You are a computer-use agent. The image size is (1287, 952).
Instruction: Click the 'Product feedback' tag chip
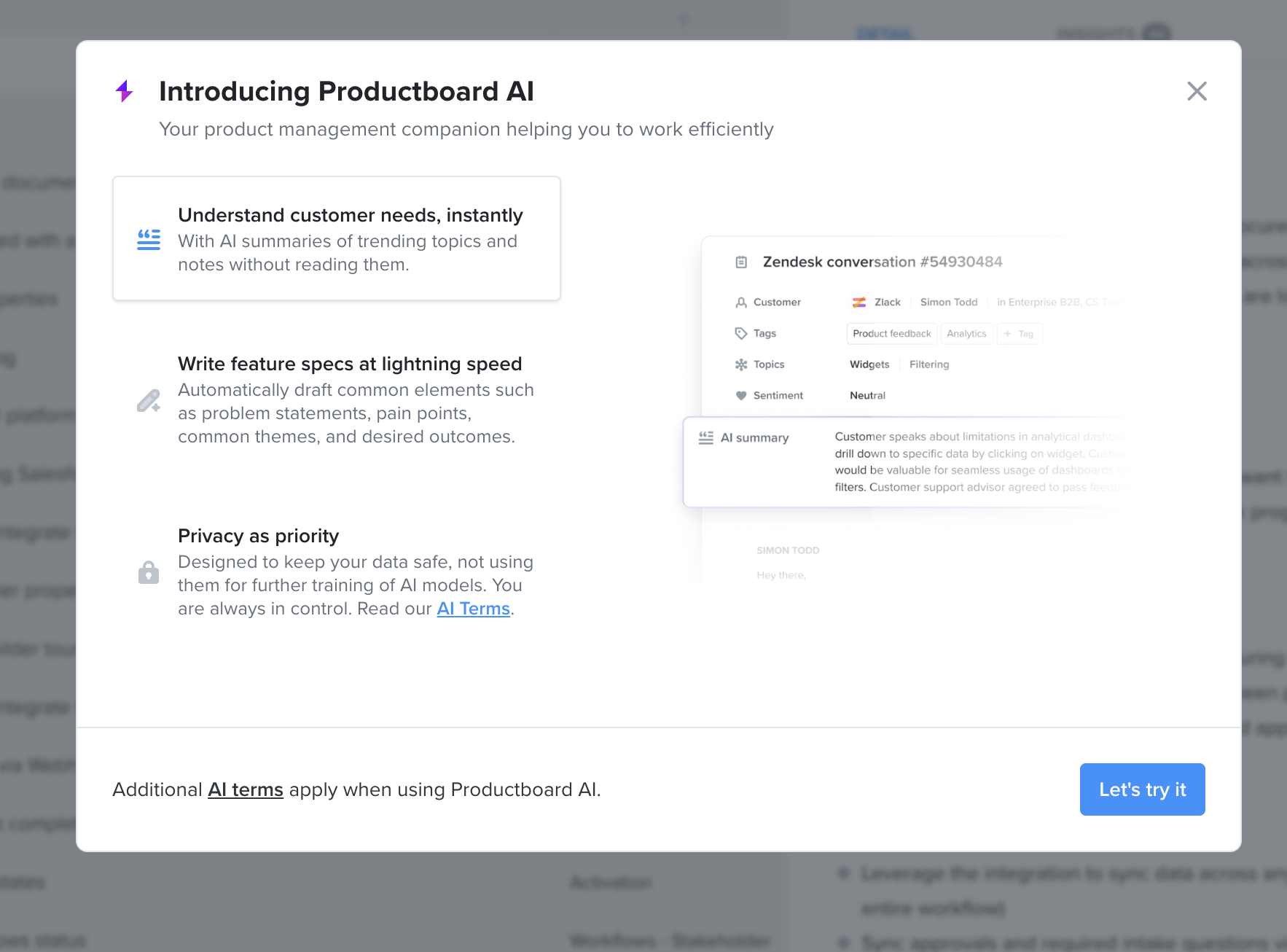(x=891, y=334)
